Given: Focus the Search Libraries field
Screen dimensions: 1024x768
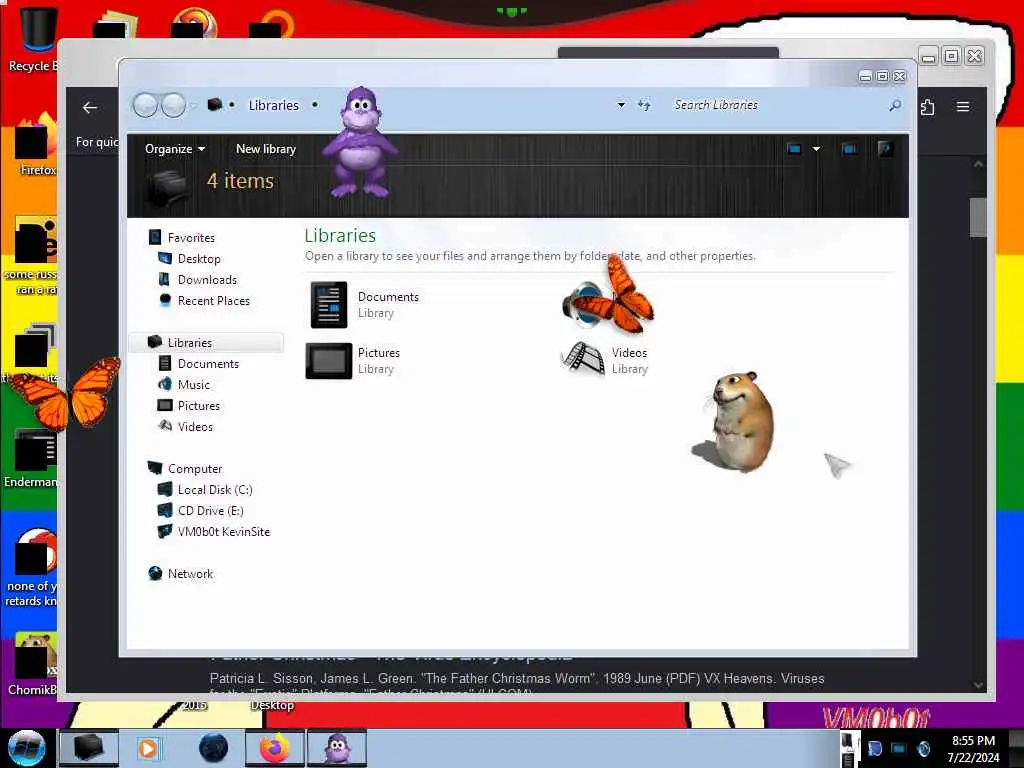Looking at the screenshot, I should point(777,105).
